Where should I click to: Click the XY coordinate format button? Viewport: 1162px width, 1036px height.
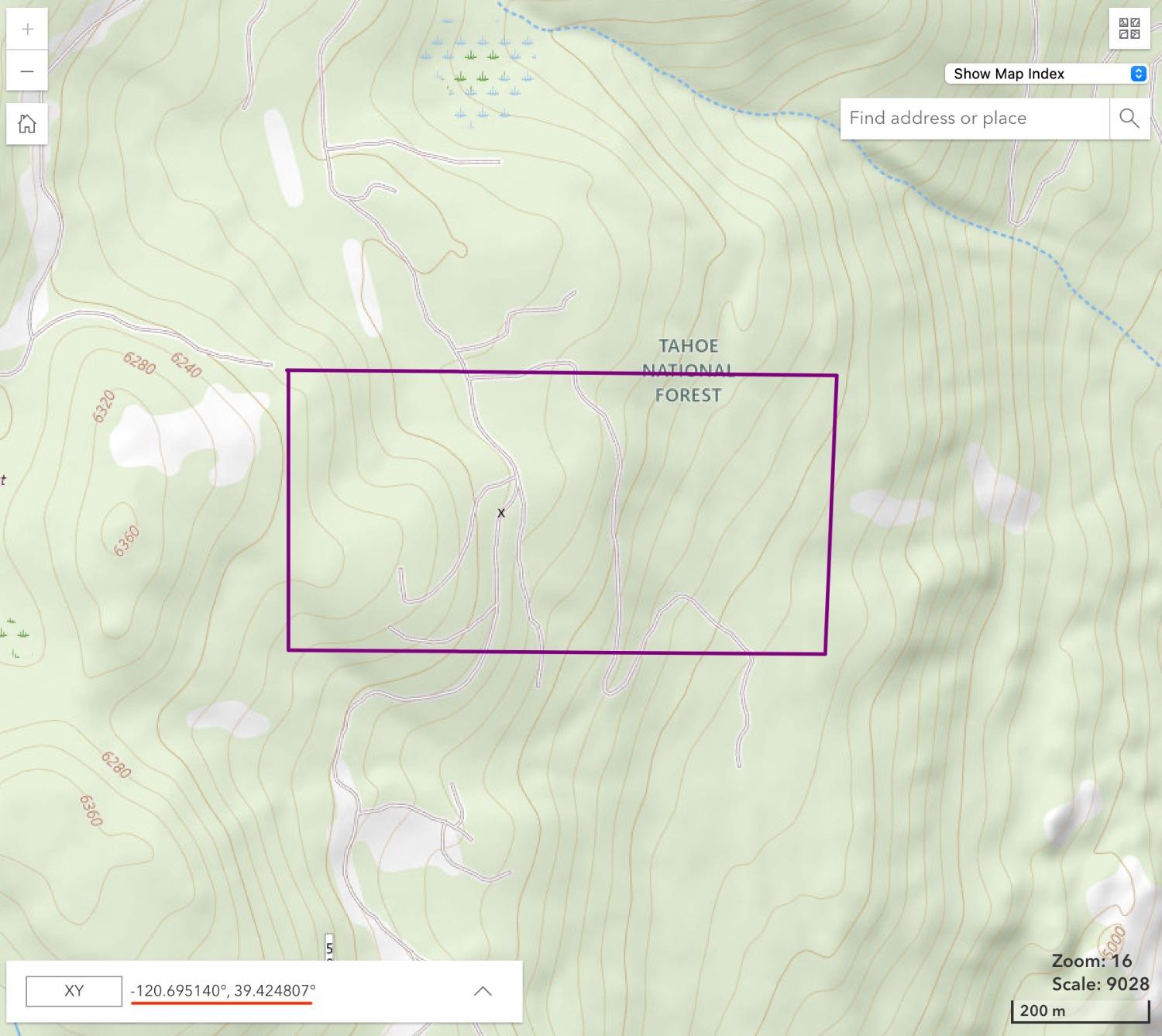(74, 991)
